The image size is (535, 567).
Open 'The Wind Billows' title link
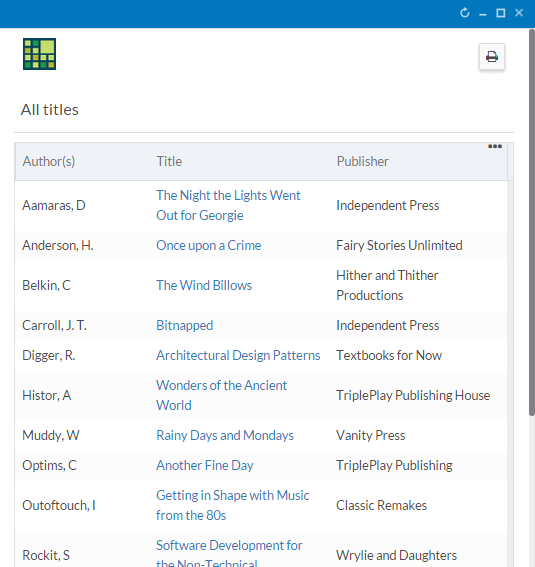tap(204, 285)
